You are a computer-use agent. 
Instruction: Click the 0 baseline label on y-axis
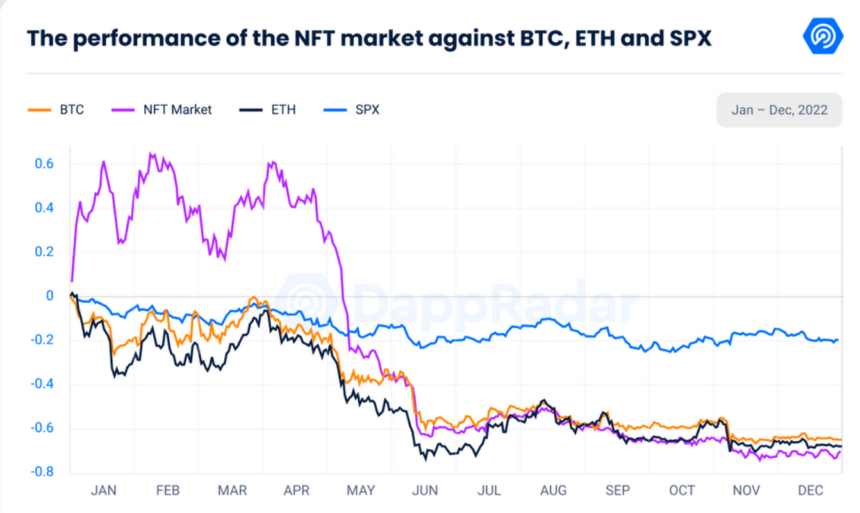click(48, 296)
